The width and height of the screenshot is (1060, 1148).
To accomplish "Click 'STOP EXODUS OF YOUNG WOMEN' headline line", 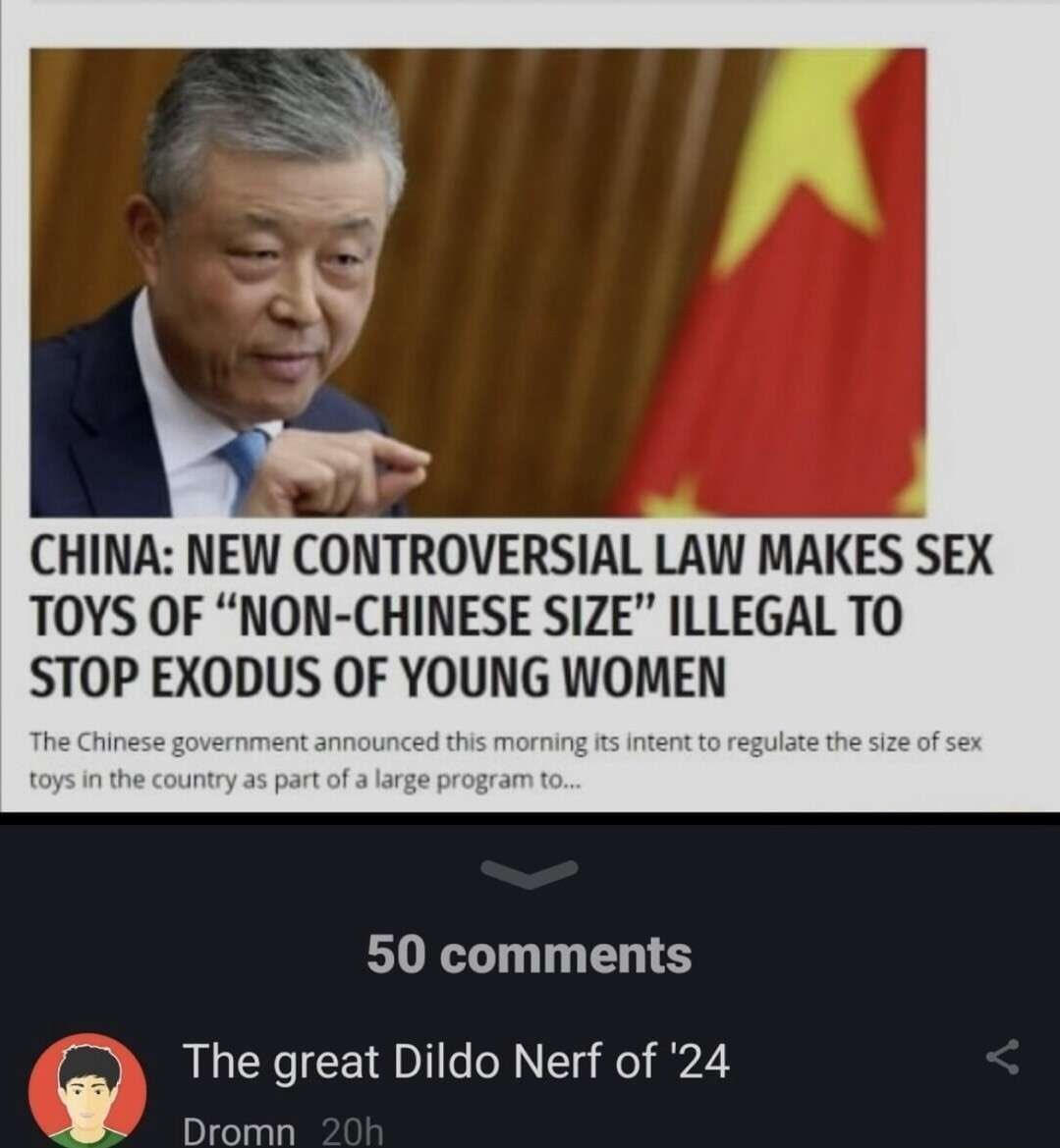I will point(377,678).
